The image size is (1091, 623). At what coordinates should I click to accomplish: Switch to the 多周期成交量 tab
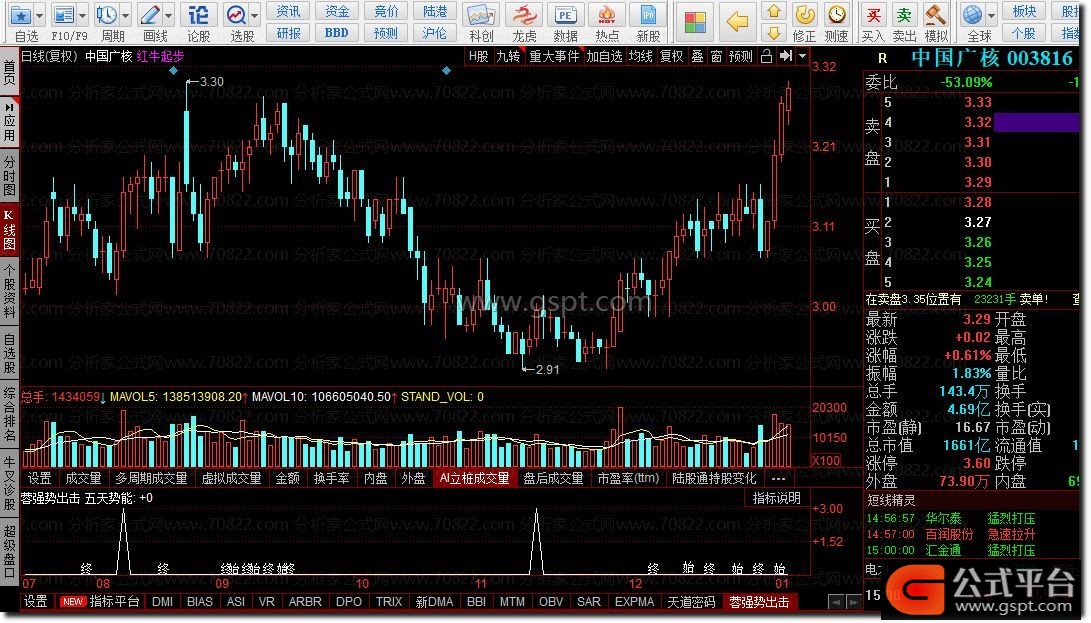click(x=152, y=478)
